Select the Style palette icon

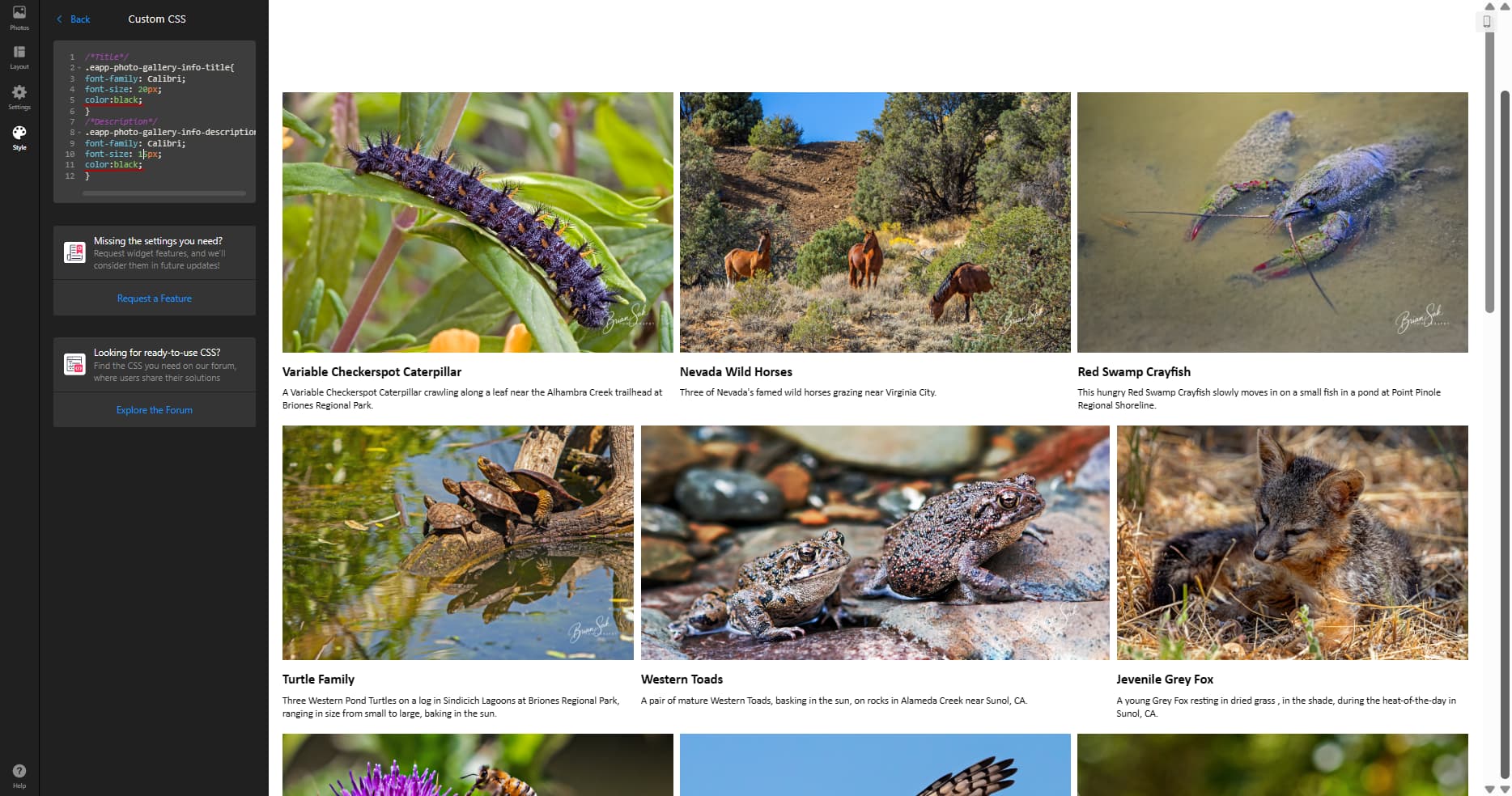point(19,138)
